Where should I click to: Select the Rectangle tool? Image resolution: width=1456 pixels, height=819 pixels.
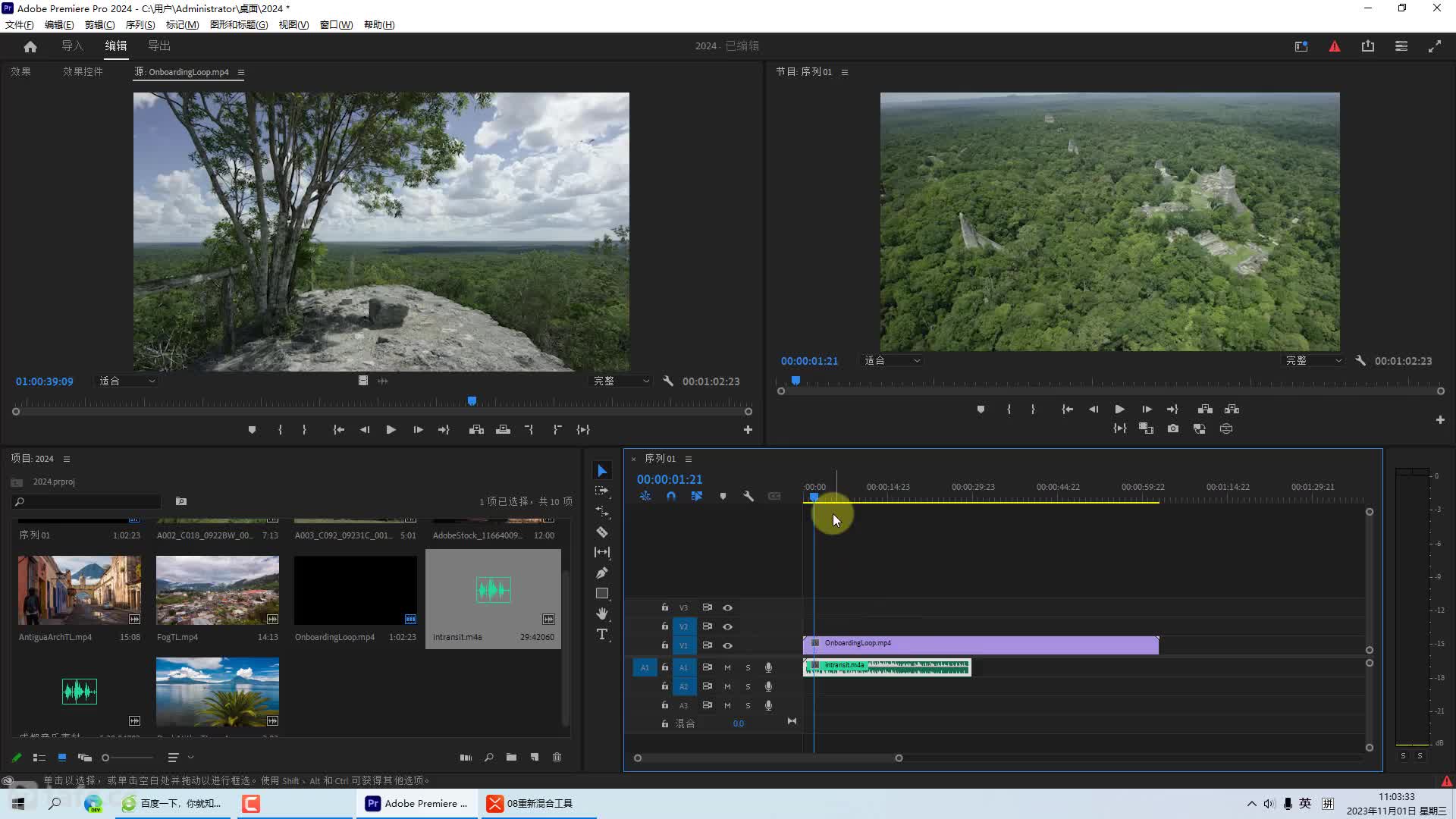tap(602, 594)
